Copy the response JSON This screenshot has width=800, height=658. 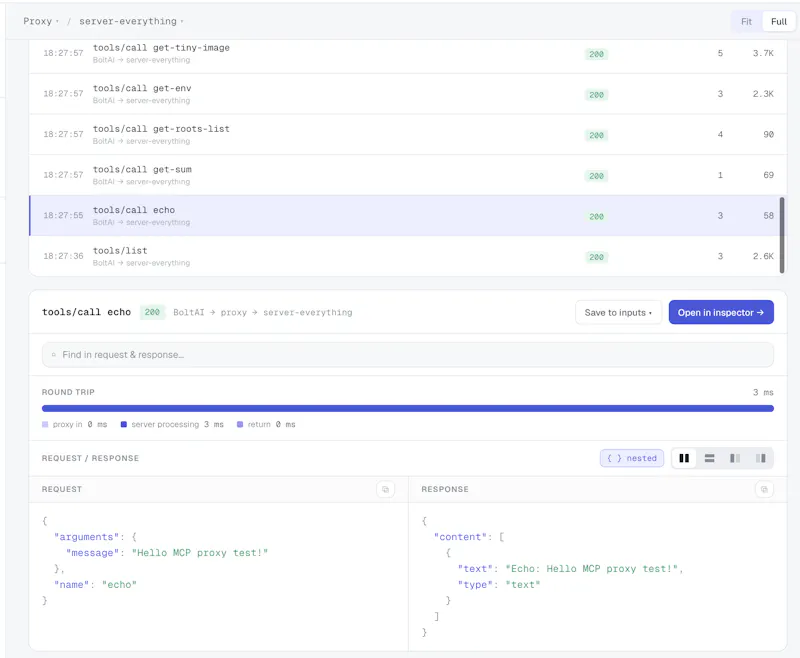pos(764,489)
